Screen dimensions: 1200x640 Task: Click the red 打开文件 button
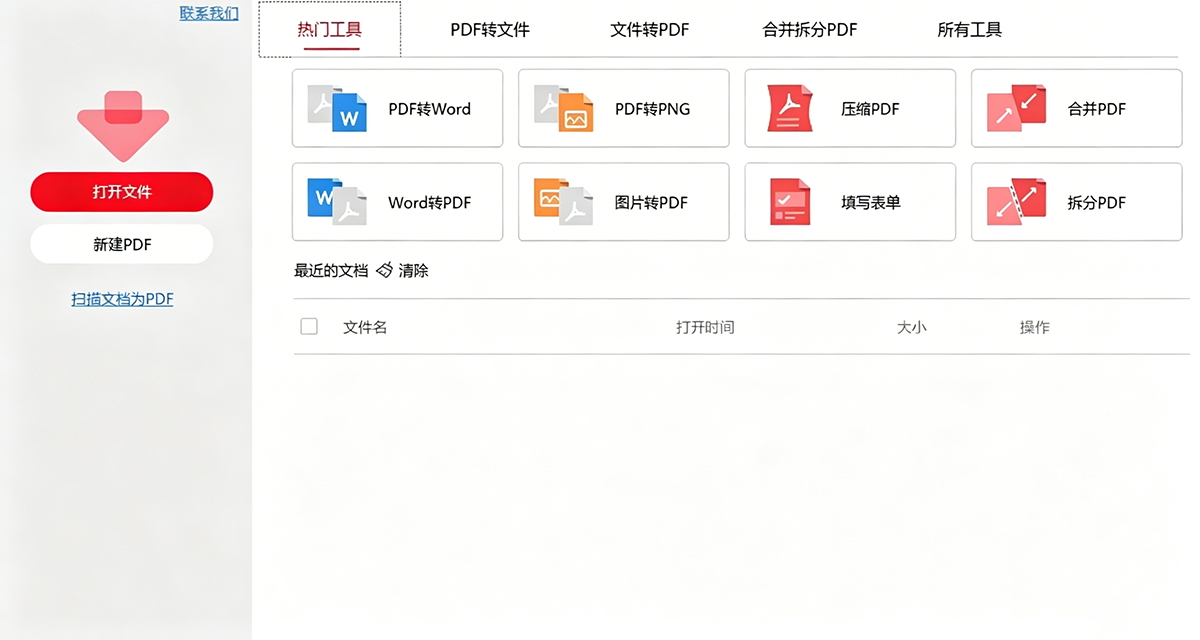(x=122, y=192)
